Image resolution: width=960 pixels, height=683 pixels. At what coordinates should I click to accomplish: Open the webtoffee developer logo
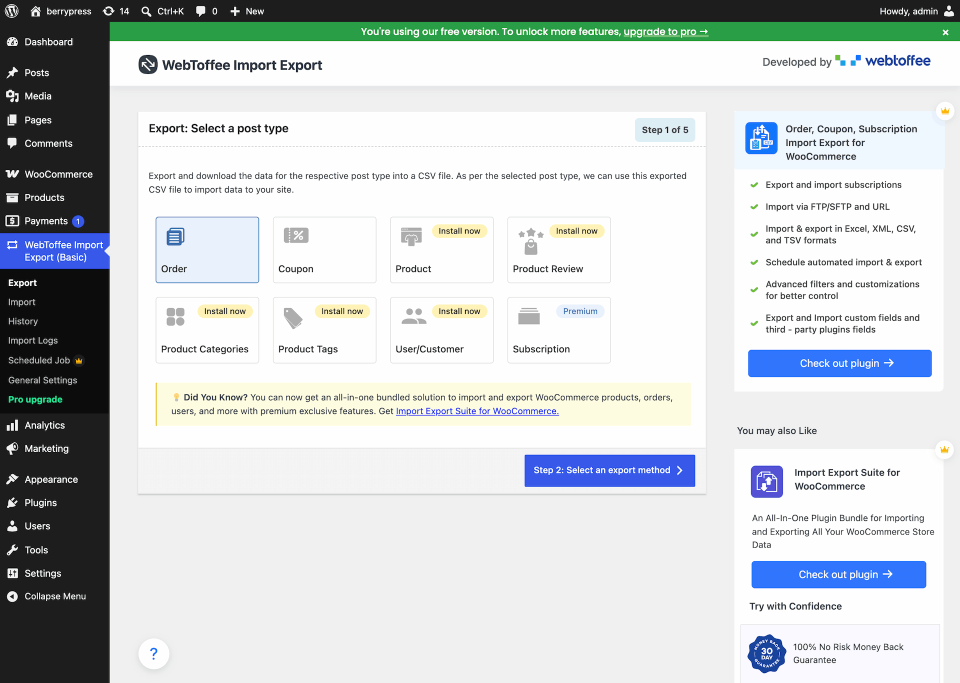883,61
